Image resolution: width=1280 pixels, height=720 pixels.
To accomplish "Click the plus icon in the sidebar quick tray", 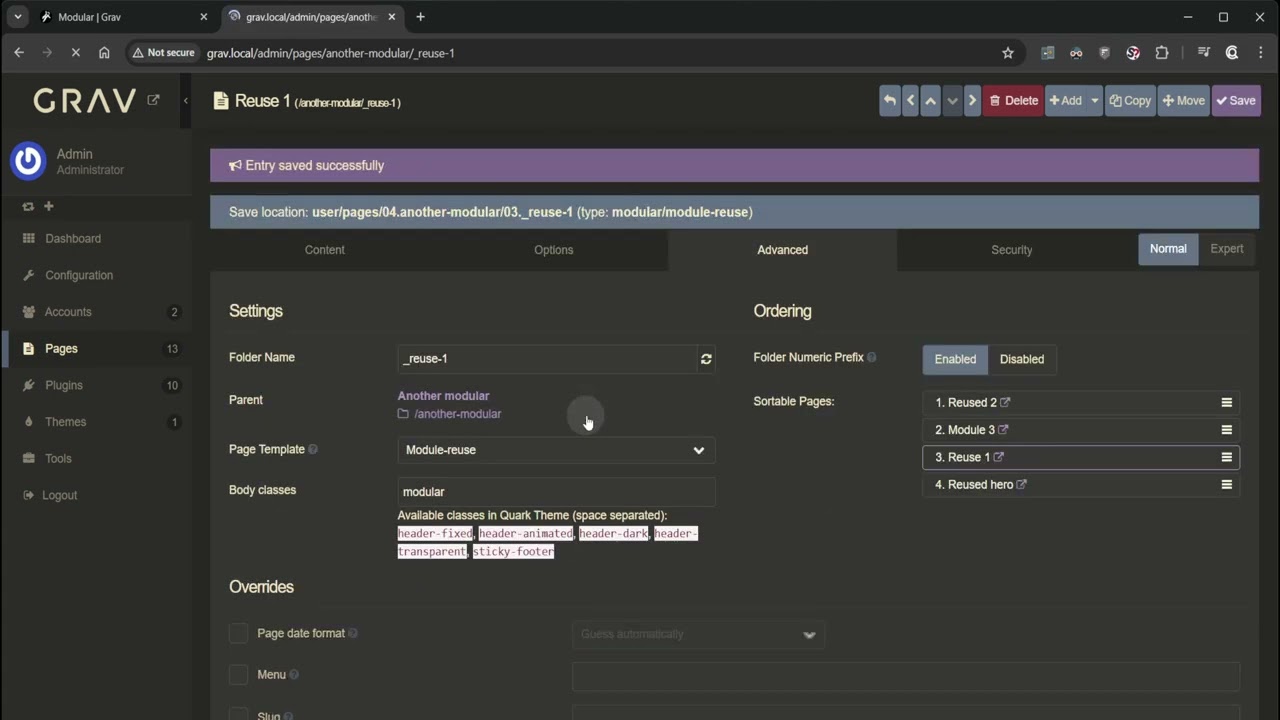I will tap(48, 206).
